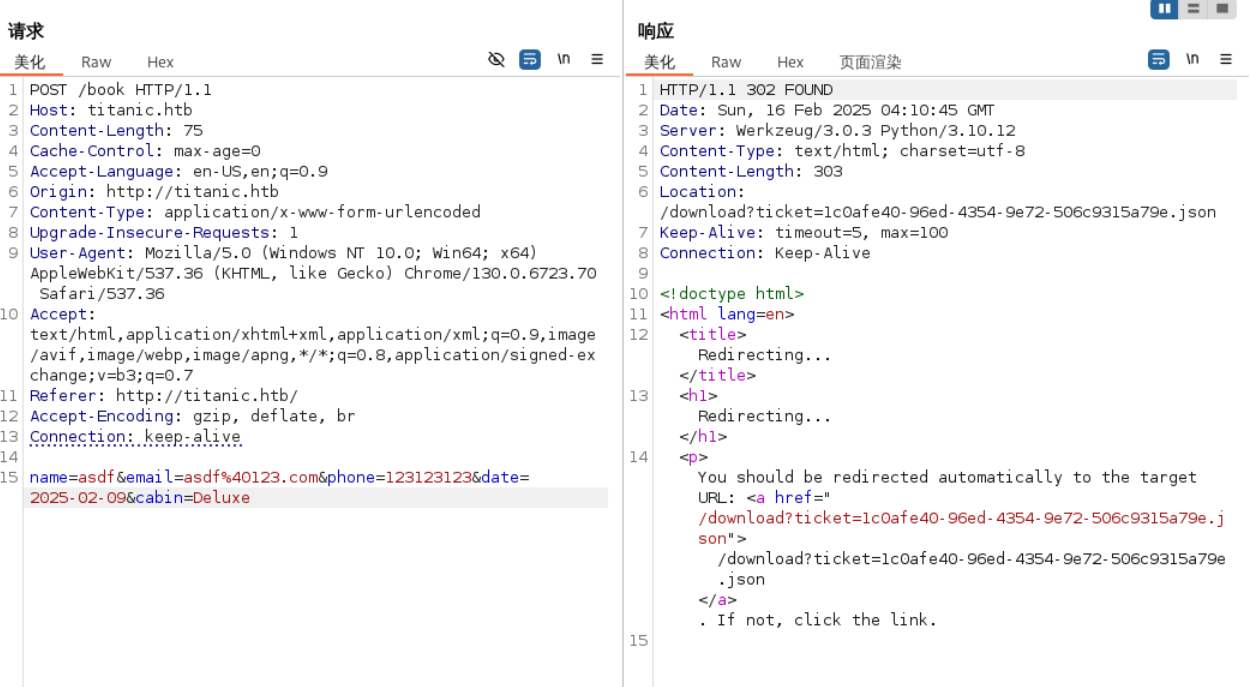Select the 美化 tab in the request panel

pos(29,62)
